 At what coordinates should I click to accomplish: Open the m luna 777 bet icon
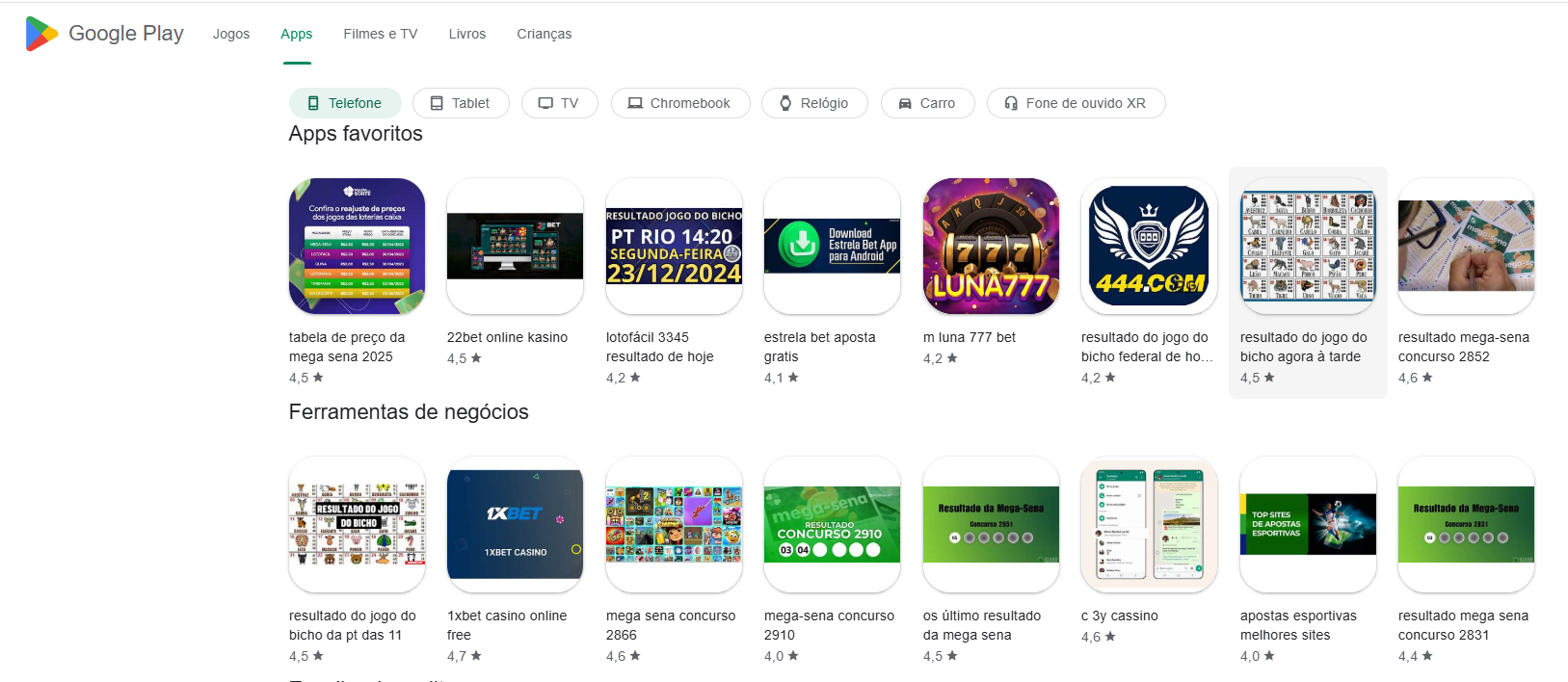(991, 246)
